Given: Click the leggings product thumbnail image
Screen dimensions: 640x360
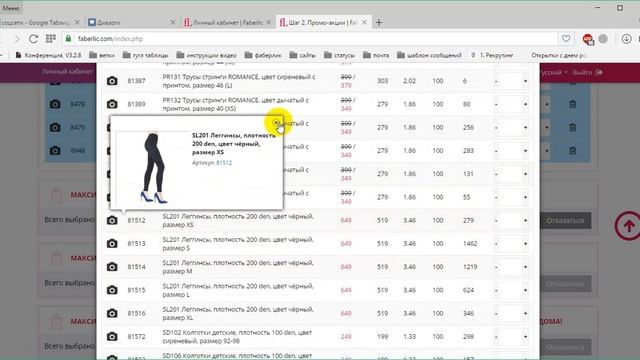Looking at the screenshot, I should [153, 168].
